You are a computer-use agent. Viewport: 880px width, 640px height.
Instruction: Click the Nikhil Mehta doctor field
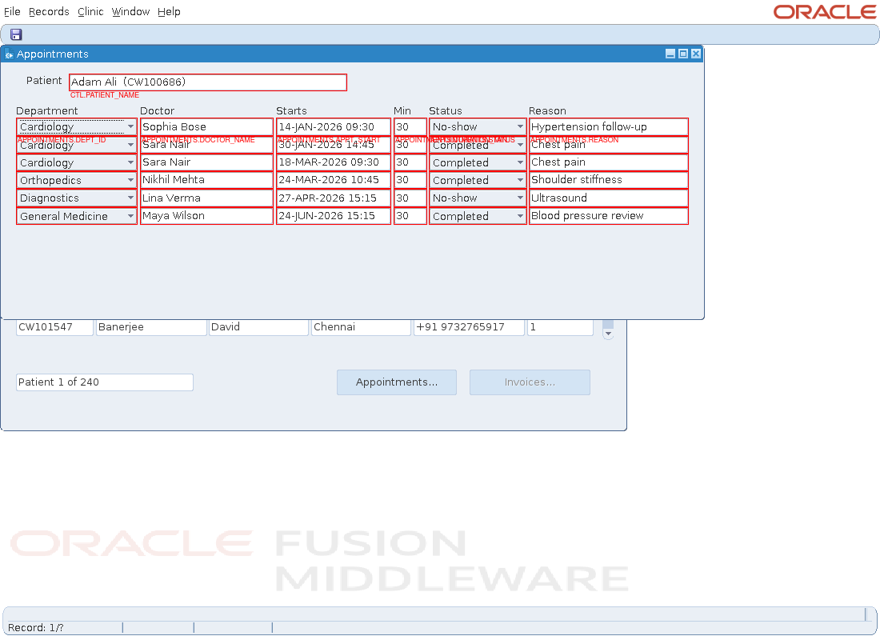tap(207, 180)
